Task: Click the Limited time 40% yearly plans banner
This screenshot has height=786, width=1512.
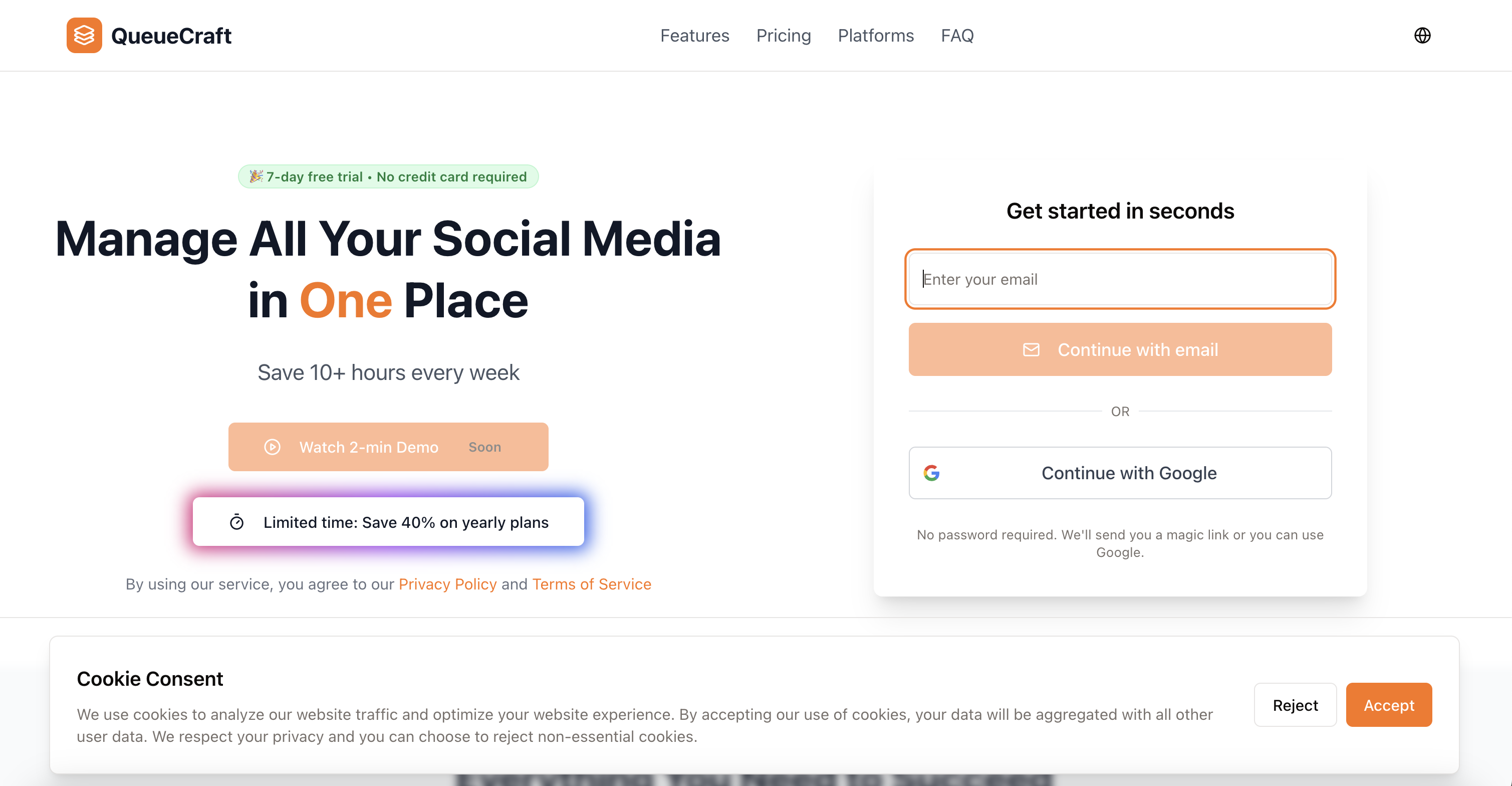Action: coord(405,522)
